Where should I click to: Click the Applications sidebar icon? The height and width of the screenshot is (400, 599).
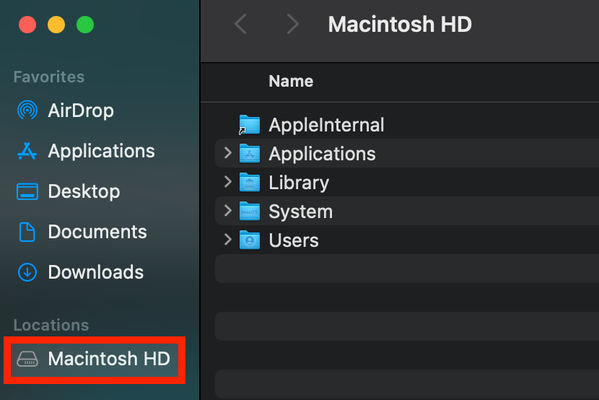pos(27,151)
